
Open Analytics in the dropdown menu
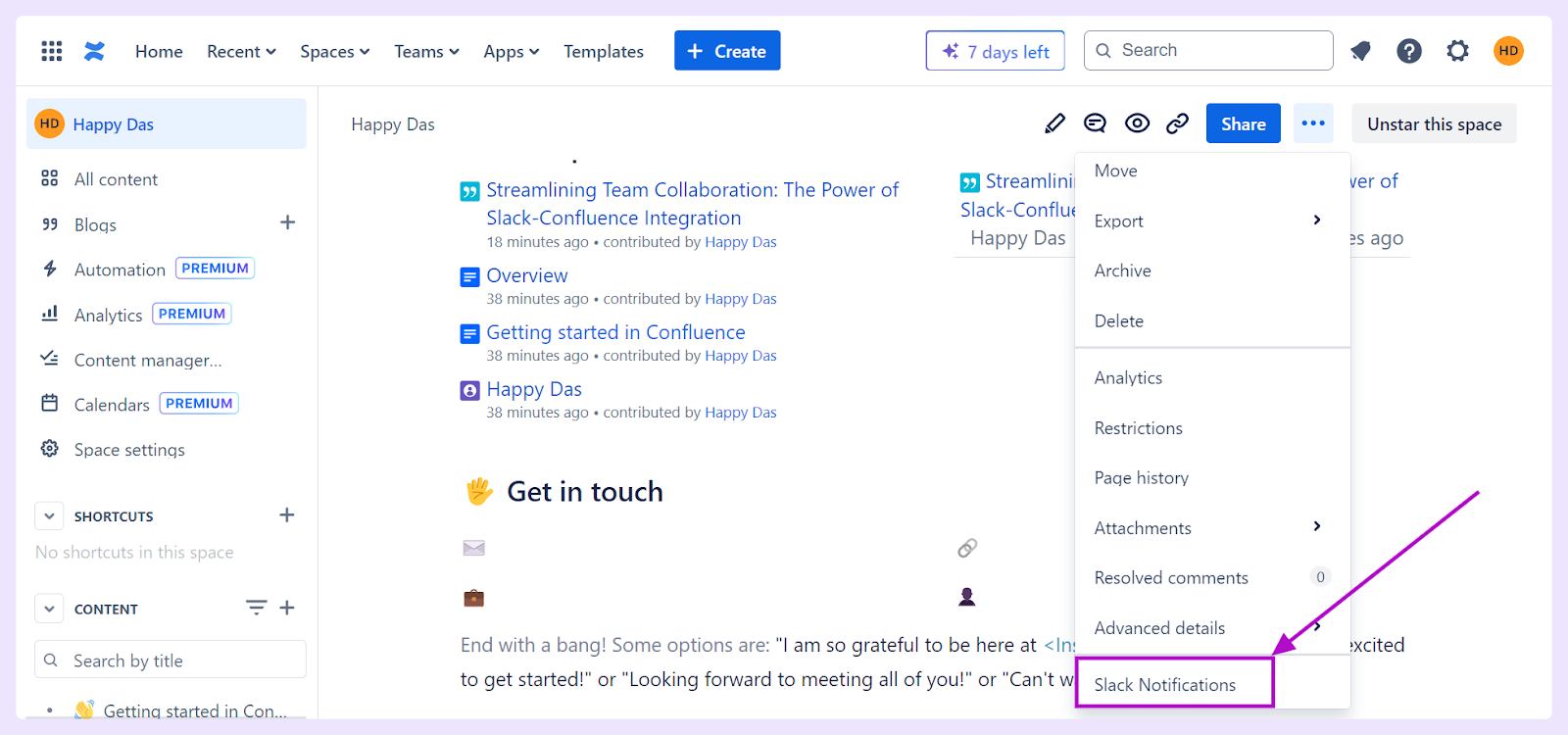click(x=1212, y=378)
